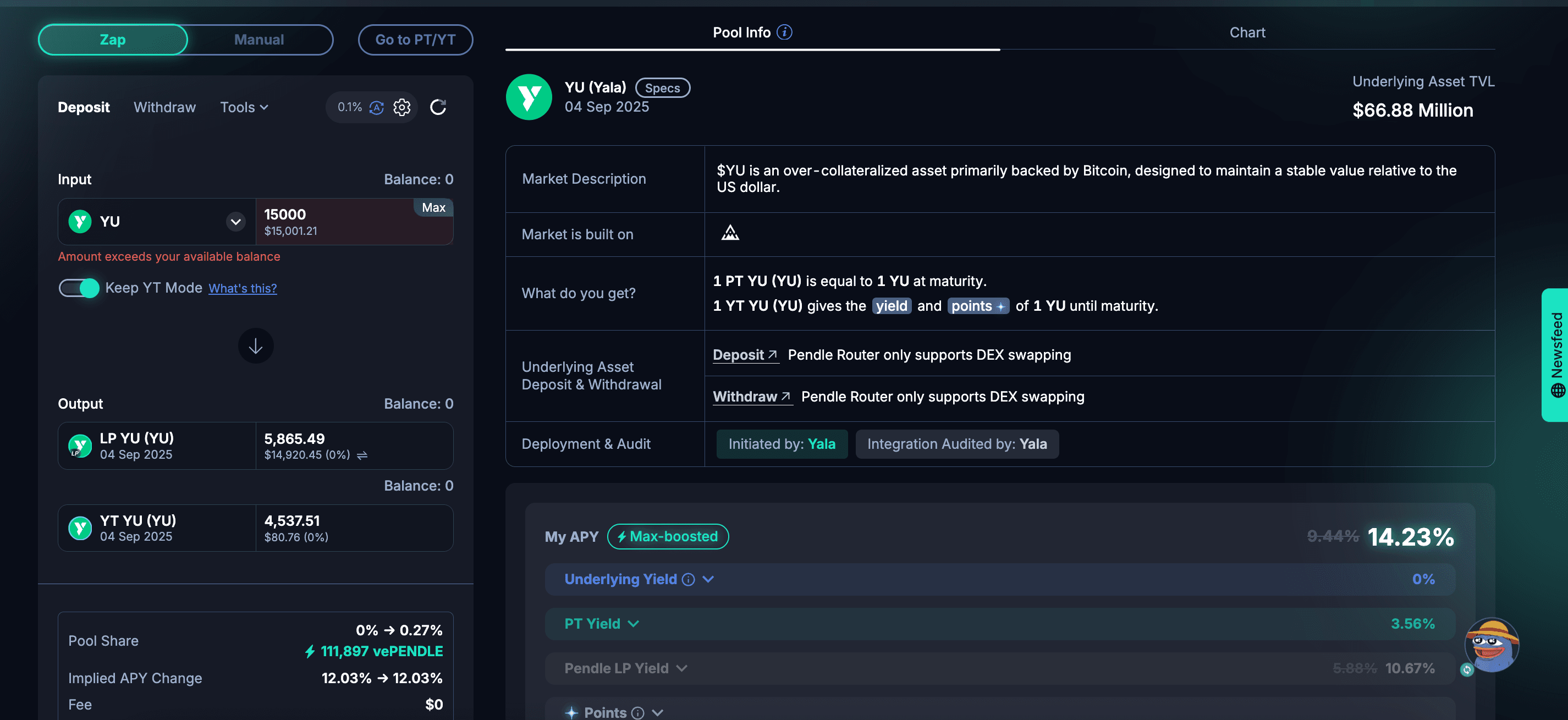Viewport: 1568px width, 720px height.
Task: Click the Deposit external link arrow
Action: (772, 354)
